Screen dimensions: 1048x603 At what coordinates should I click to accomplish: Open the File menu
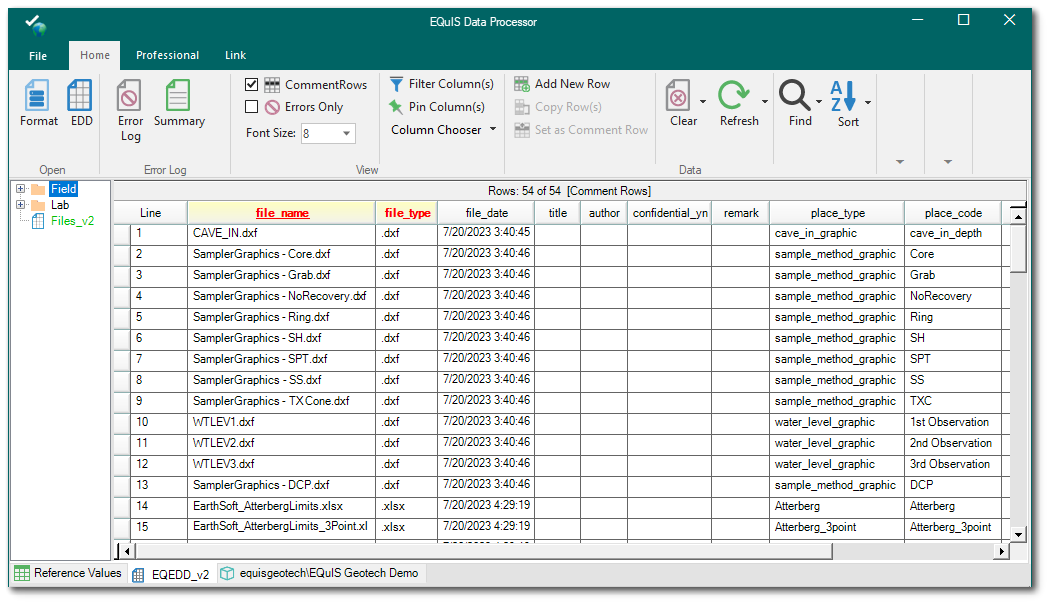tap(38, 56)
